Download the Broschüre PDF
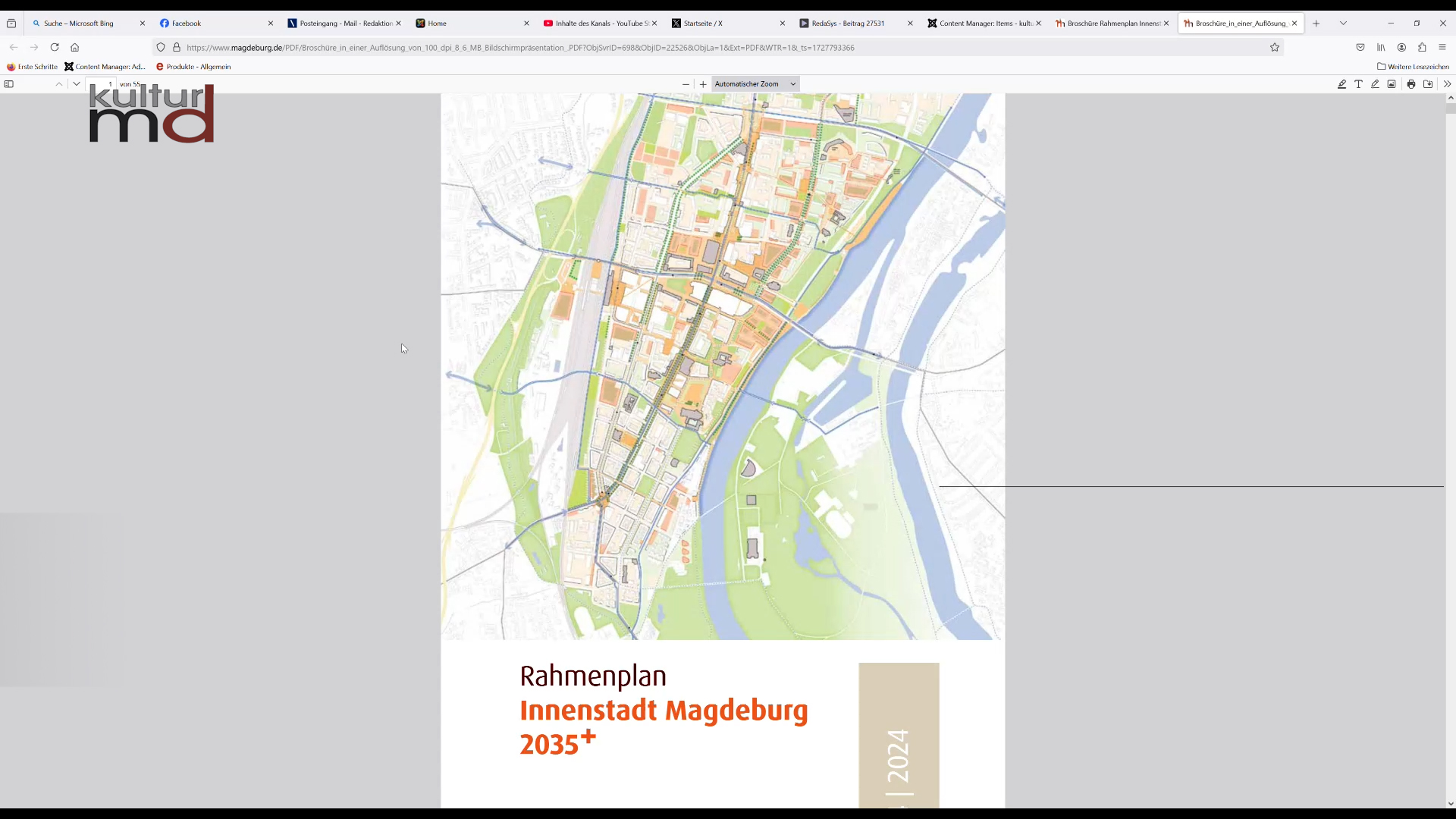The height and width of the screenshot is (819, 1456). 1428,83
